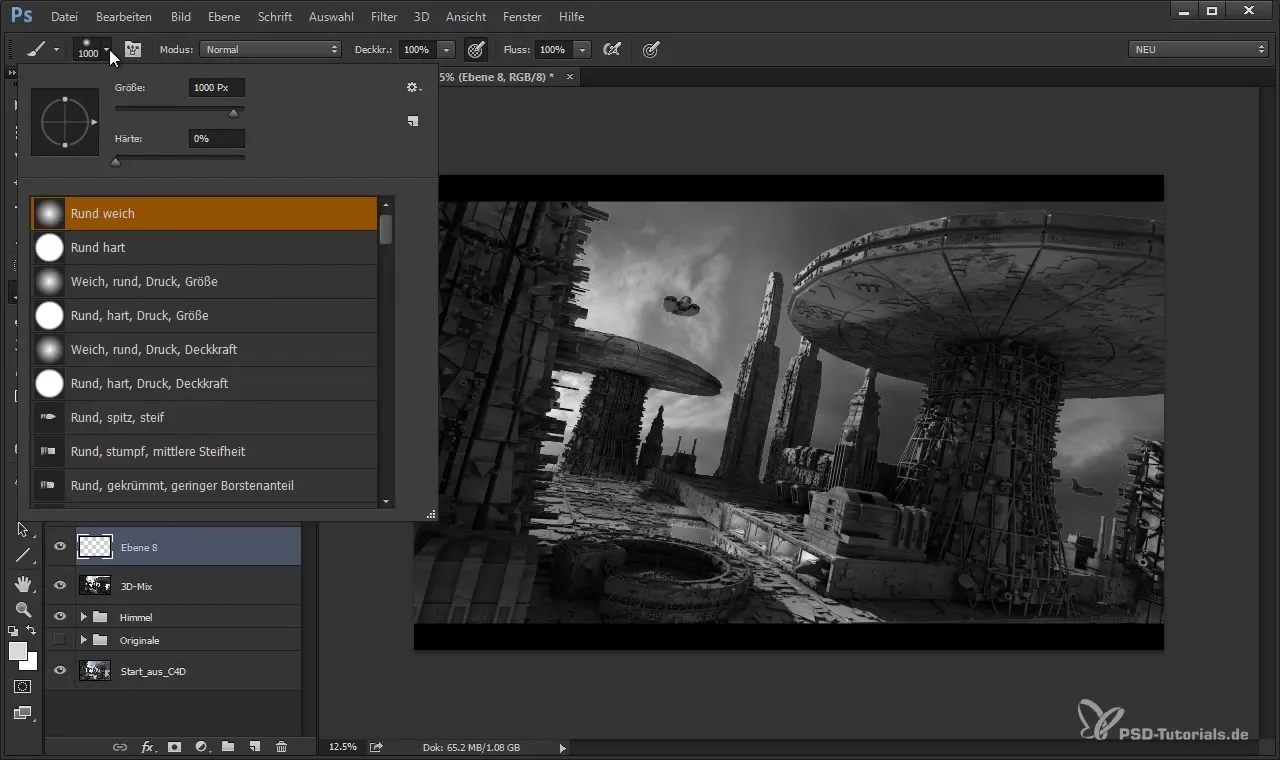Click the Brush tool preset icon
The image size is (1280, 760).
pyautogui.click(x=35, y=49)
